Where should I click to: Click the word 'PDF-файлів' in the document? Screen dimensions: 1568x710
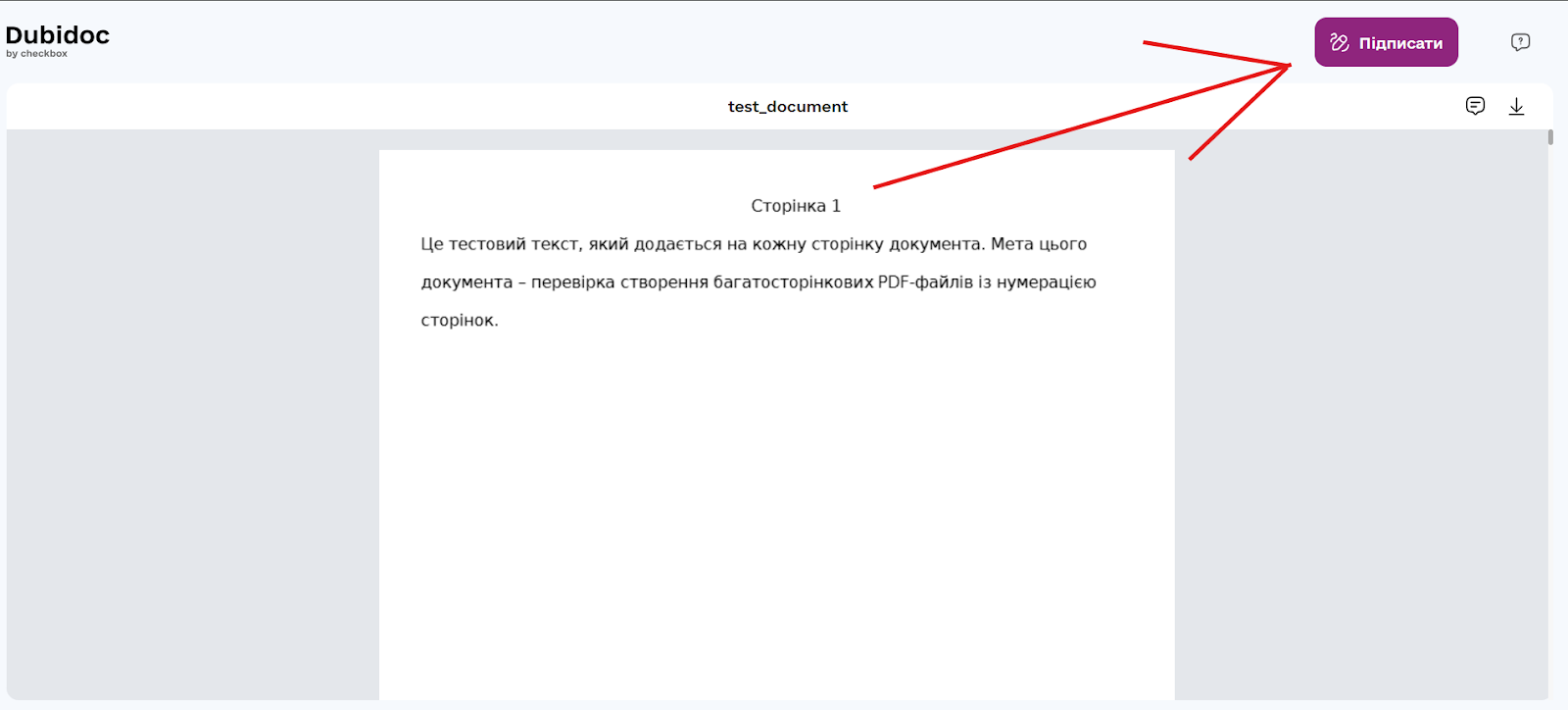click(x=925, y=282)
